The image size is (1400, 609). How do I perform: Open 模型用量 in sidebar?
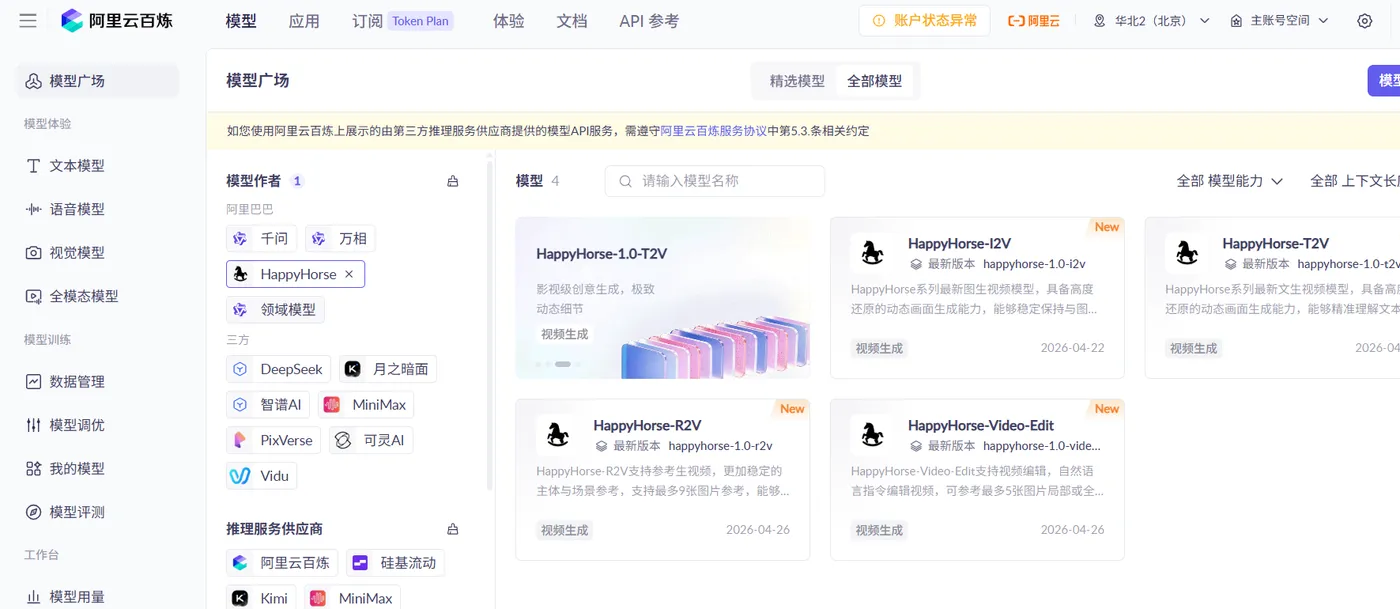tap(97, 597)
